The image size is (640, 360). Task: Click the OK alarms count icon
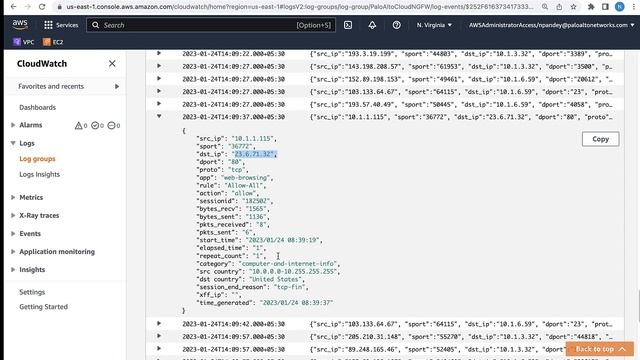tap(95, 125)
